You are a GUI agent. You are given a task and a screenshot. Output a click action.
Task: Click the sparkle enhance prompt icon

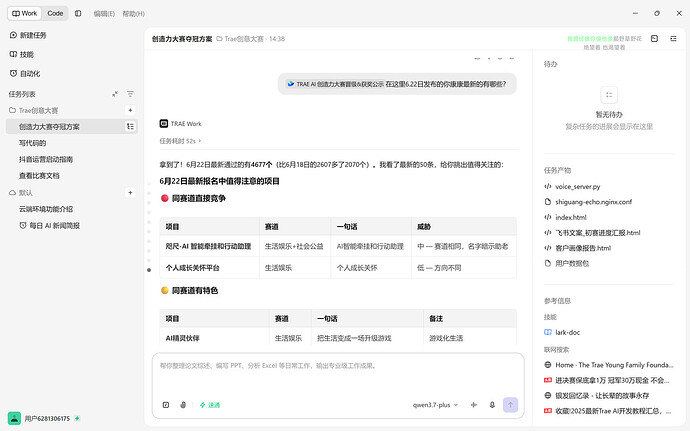click(473, 405)
